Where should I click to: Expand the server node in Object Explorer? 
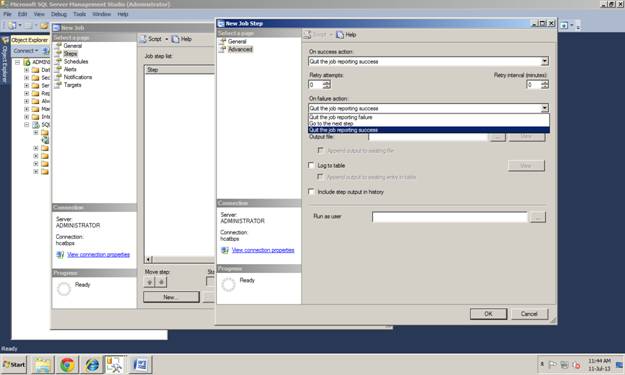[x=18, y=62]
